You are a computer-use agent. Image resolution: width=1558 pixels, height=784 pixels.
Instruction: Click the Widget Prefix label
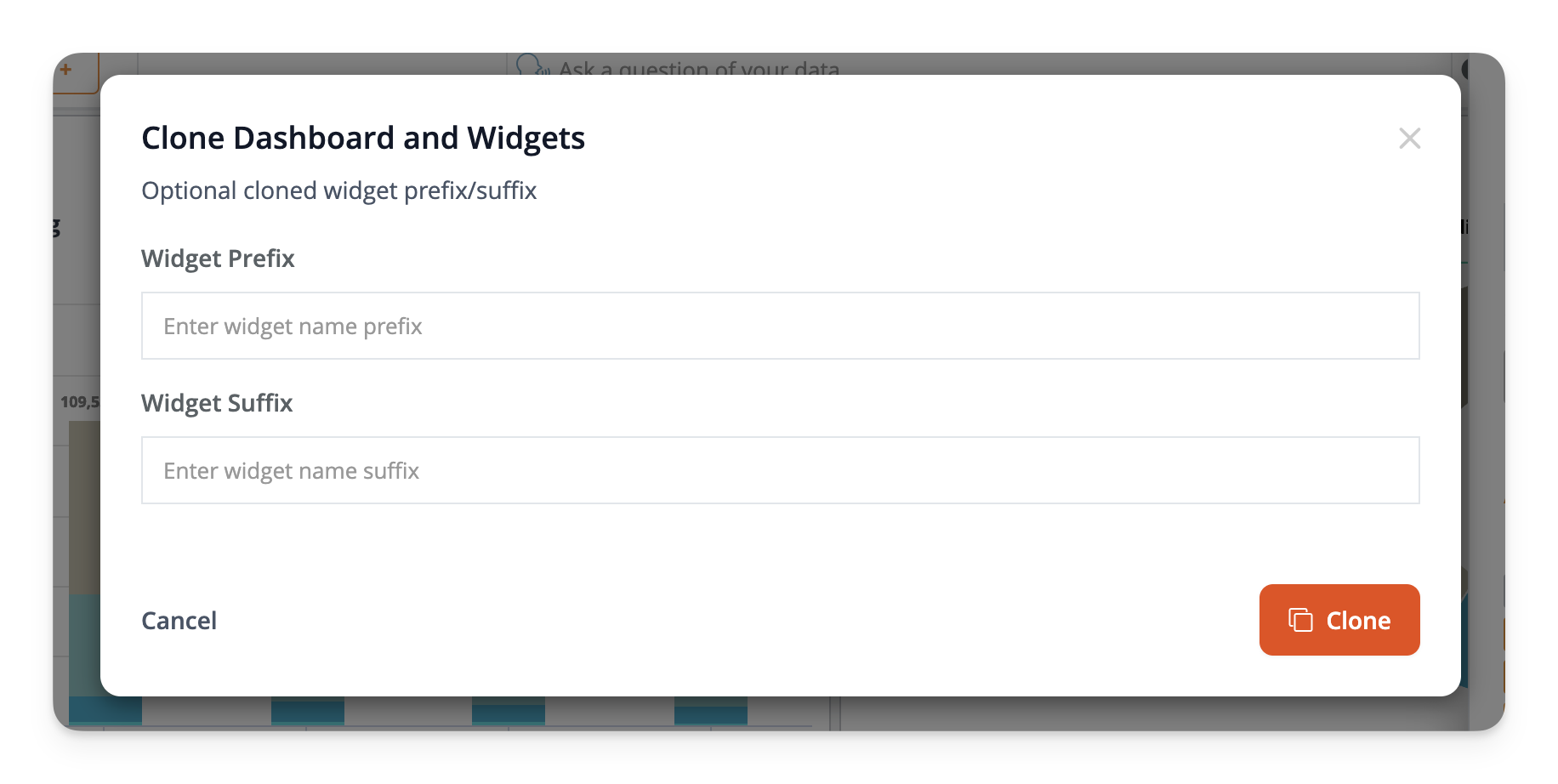point(218,258)
